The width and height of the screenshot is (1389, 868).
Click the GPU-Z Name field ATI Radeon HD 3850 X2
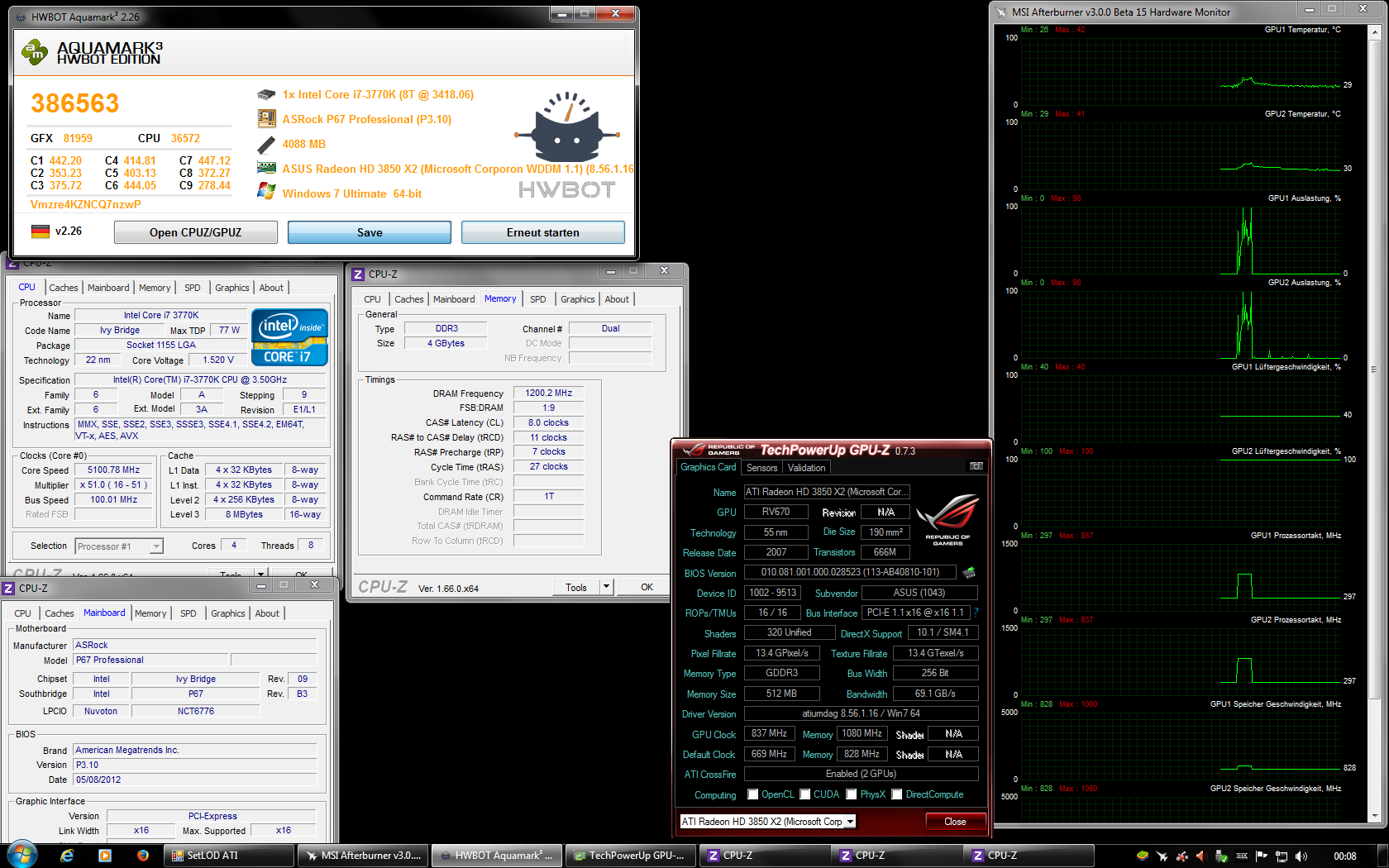coord(827,492)
